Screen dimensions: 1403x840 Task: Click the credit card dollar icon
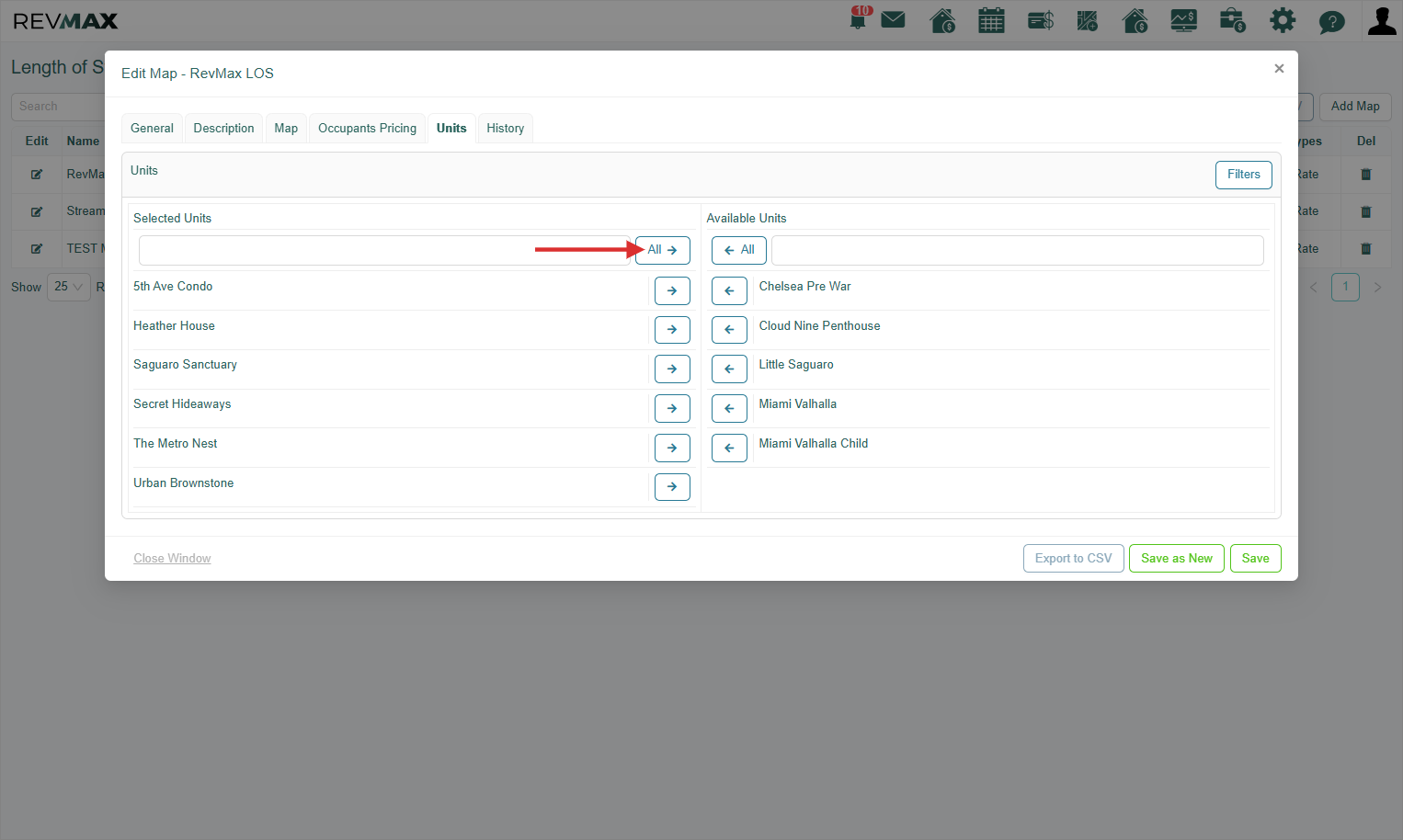coord(1041,20)
